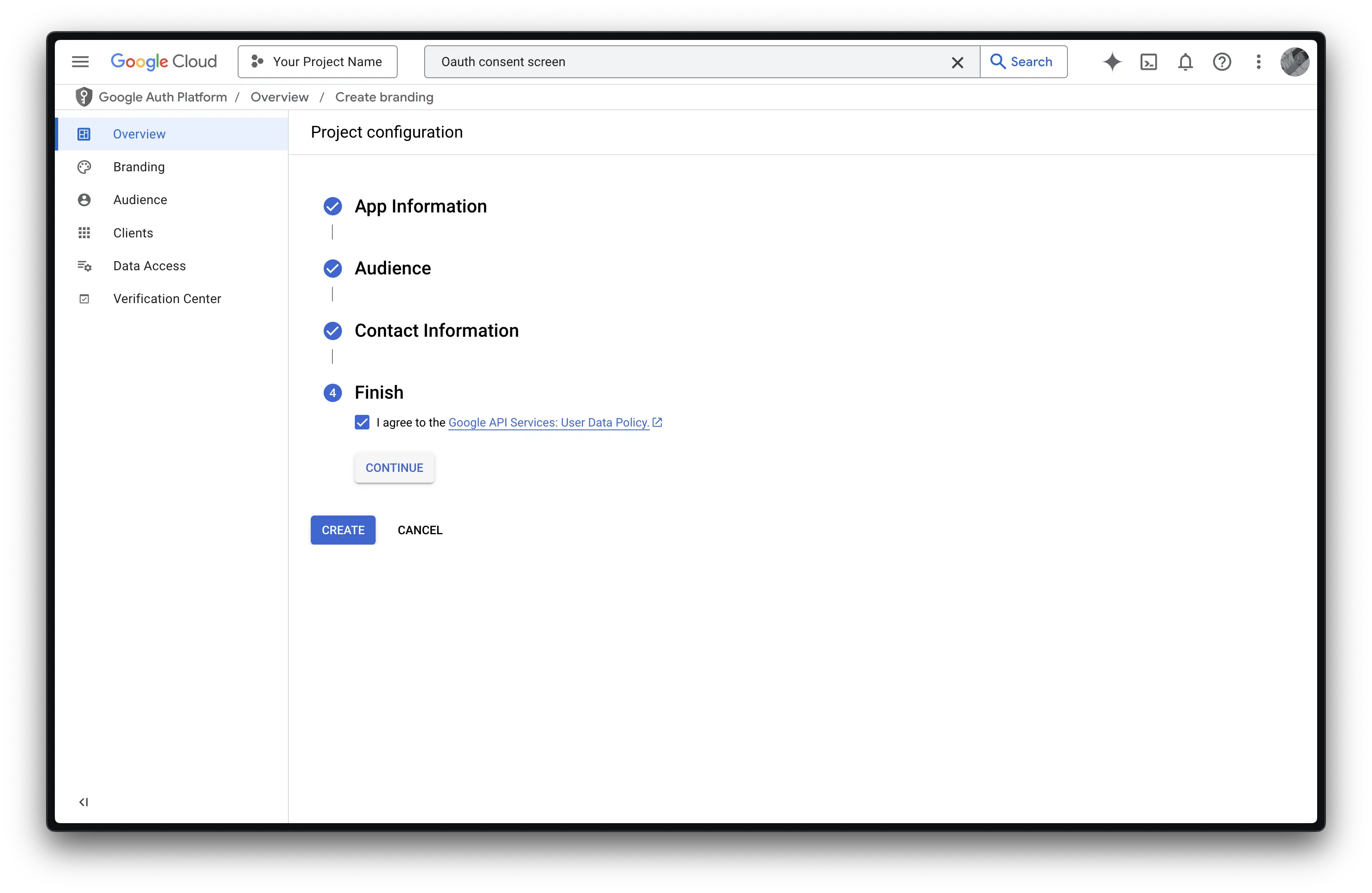Click the Data Access settings-list icon
The height and width of the screenshot is (893, 1372).
pos(84,266)
